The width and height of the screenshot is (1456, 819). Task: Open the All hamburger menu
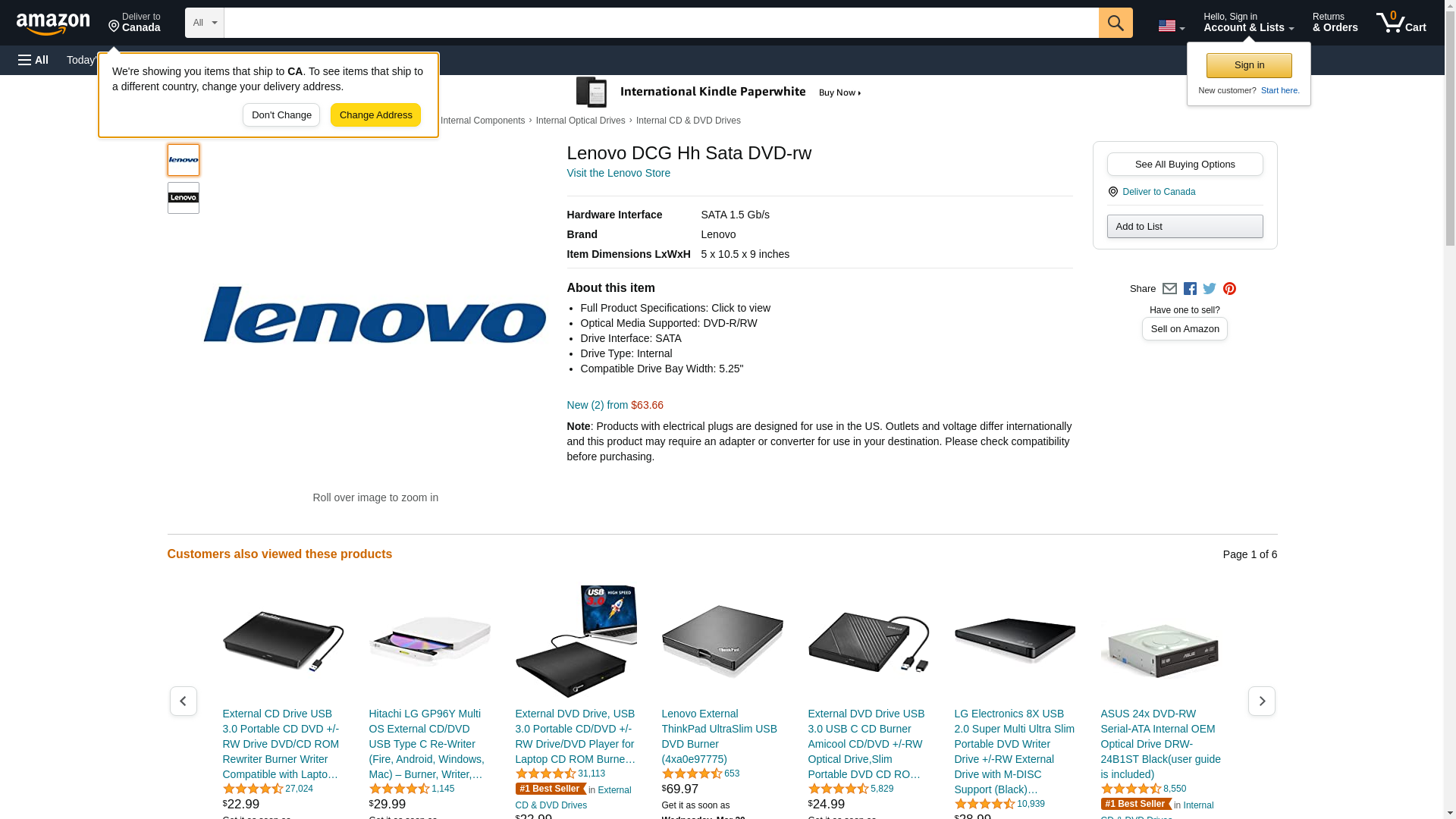click(33, 60)
